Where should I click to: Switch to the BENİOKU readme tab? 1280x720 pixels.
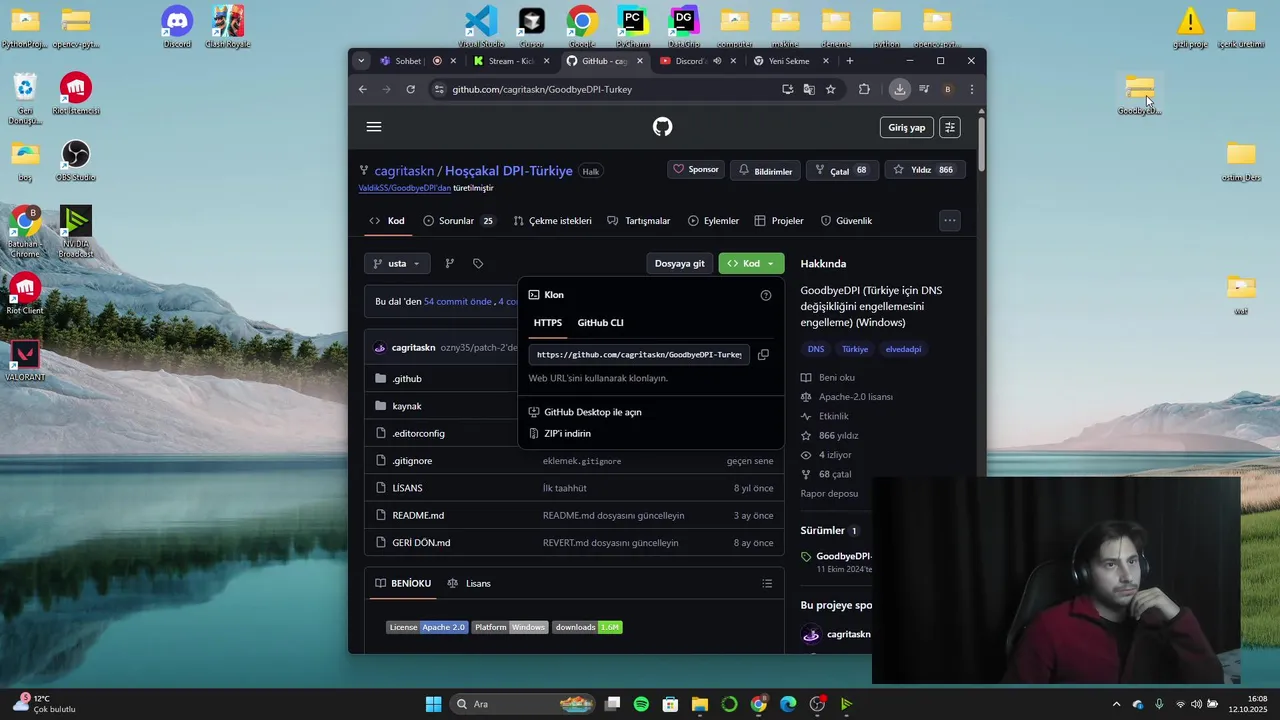click(403, 584)
